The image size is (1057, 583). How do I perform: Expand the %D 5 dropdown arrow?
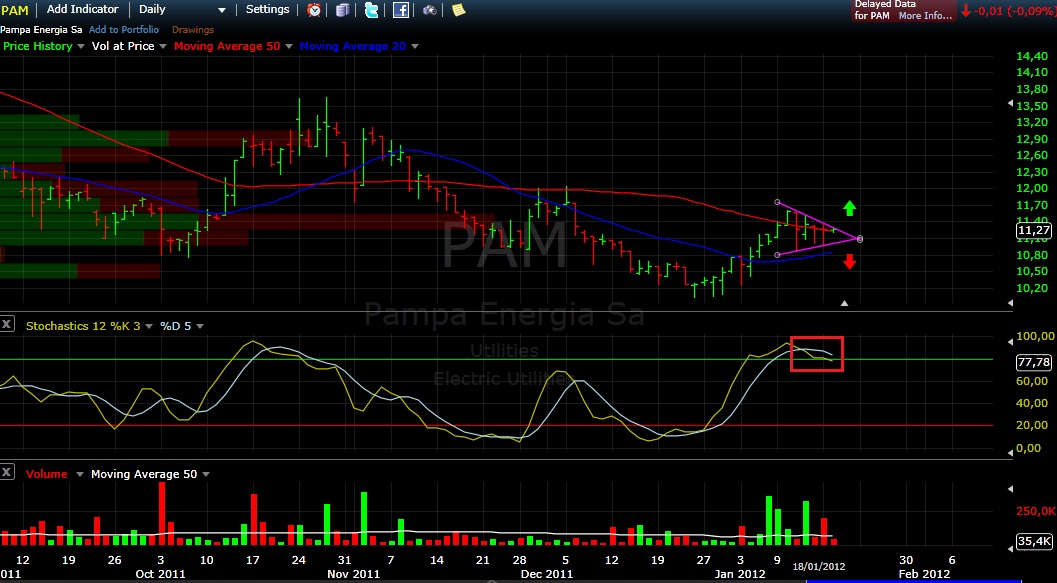[200, 326]
